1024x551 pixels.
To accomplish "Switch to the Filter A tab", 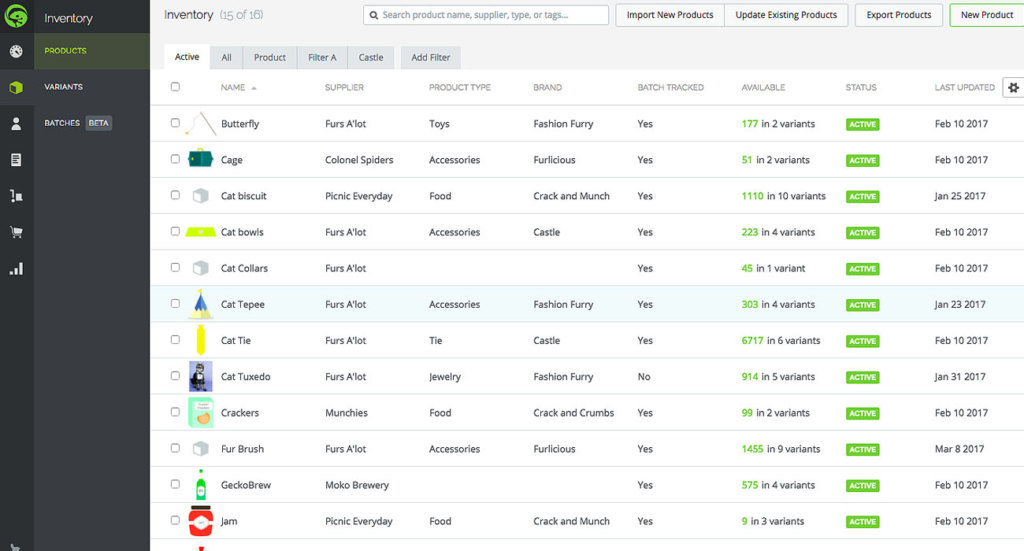I will [322, 57].
